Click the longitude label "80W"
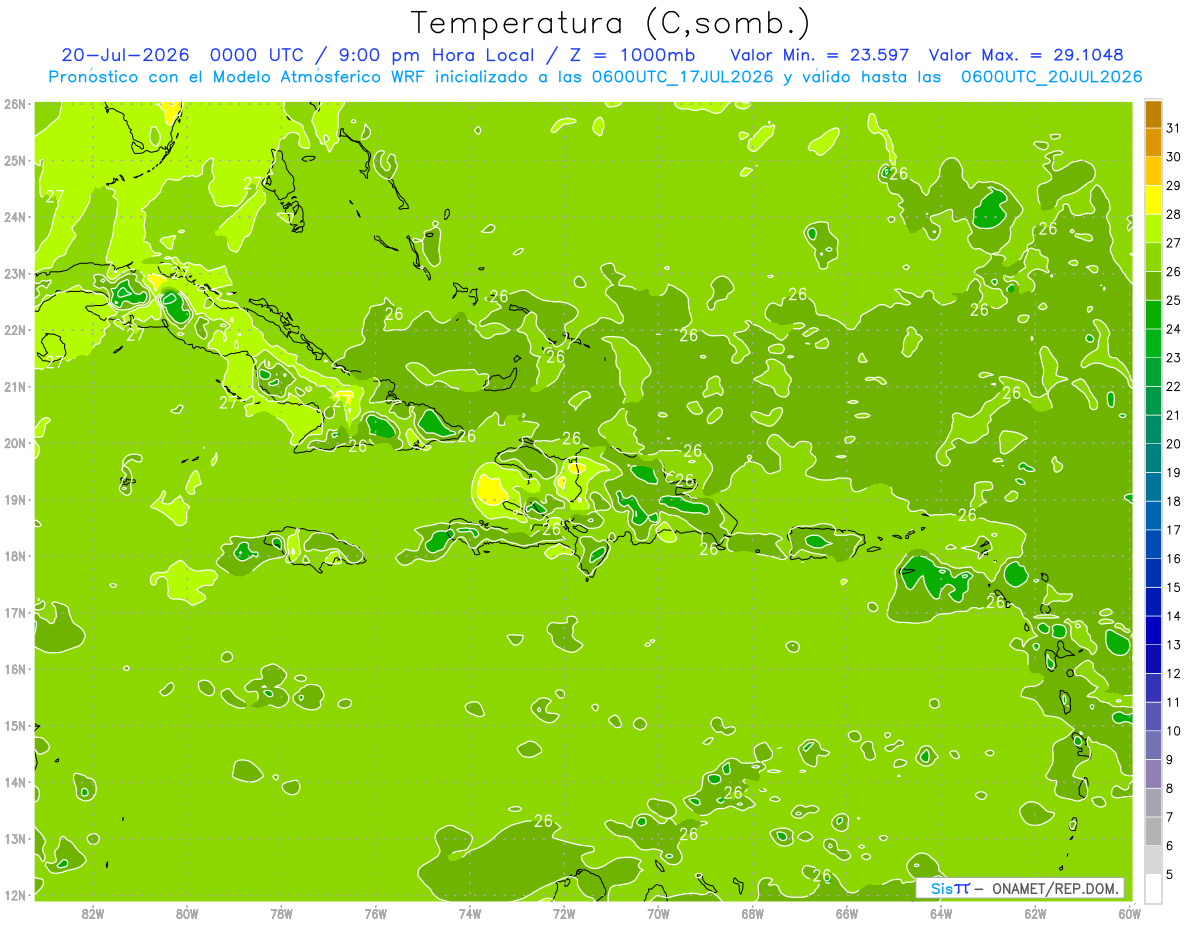1200x927 pixels. pos(187,914)
